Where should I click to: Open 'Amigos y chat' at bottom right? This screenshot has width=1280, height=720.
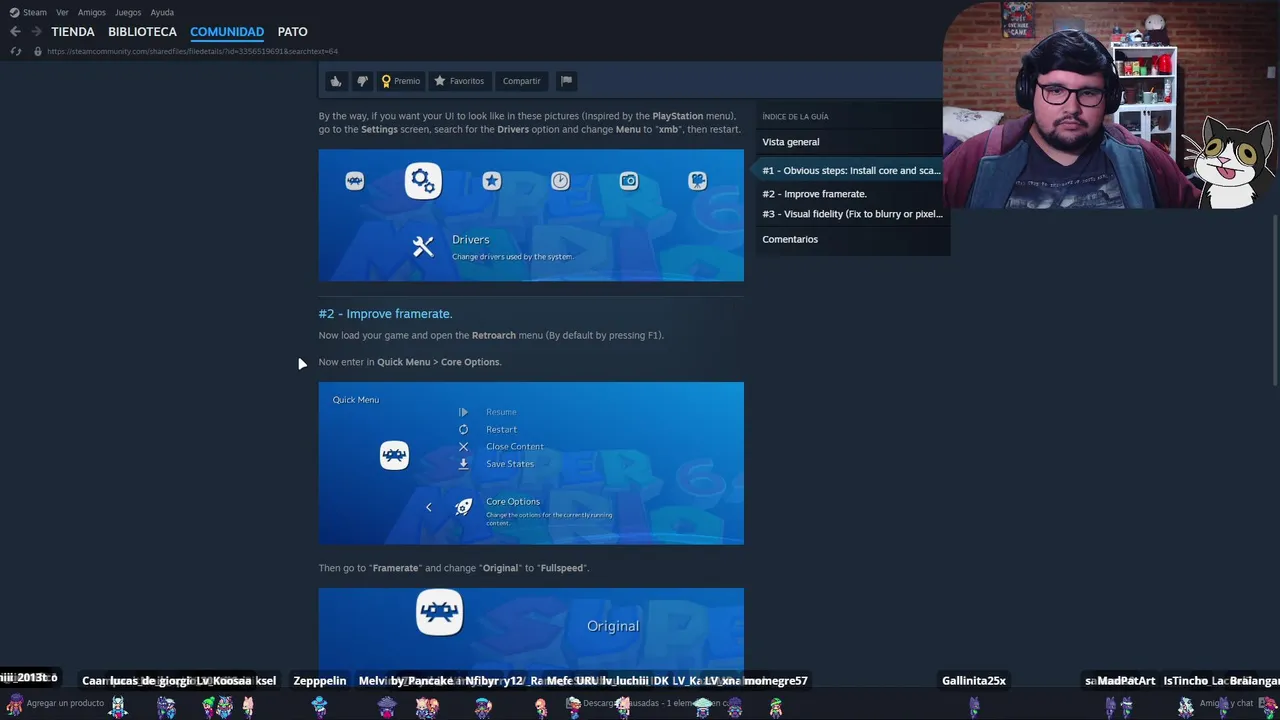coord(1226,703)
